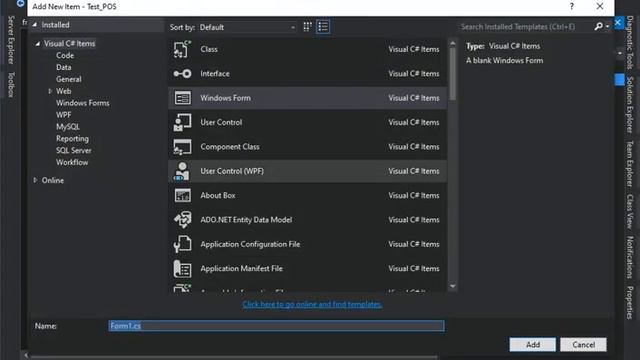Pick the Application Manifest File icon

[182, 269]
